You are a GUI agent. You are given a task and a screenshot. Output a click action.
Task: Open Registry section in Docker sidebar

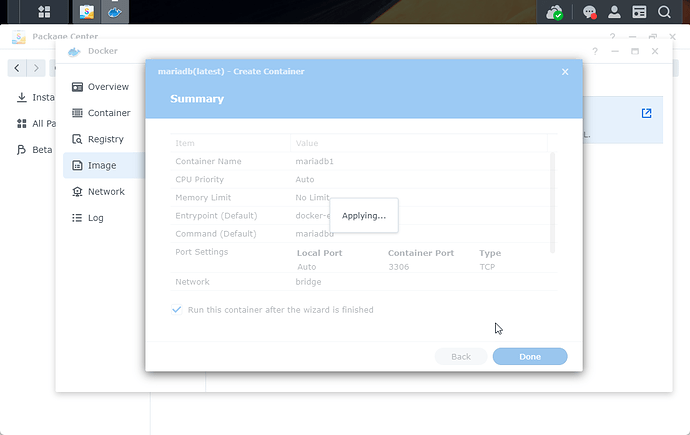(104, 139)
